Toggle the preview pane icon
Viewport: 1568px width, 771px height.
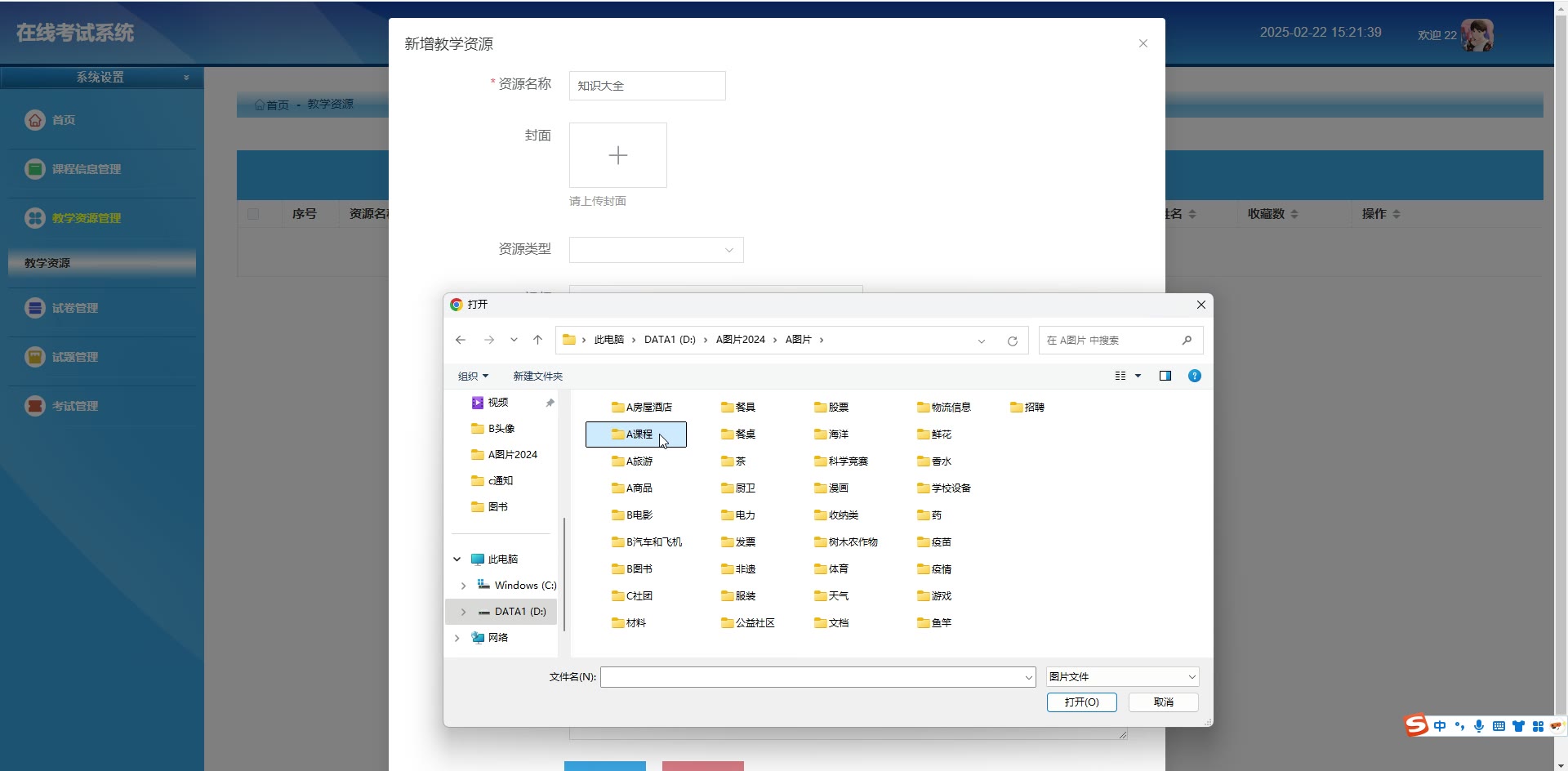1165,376
